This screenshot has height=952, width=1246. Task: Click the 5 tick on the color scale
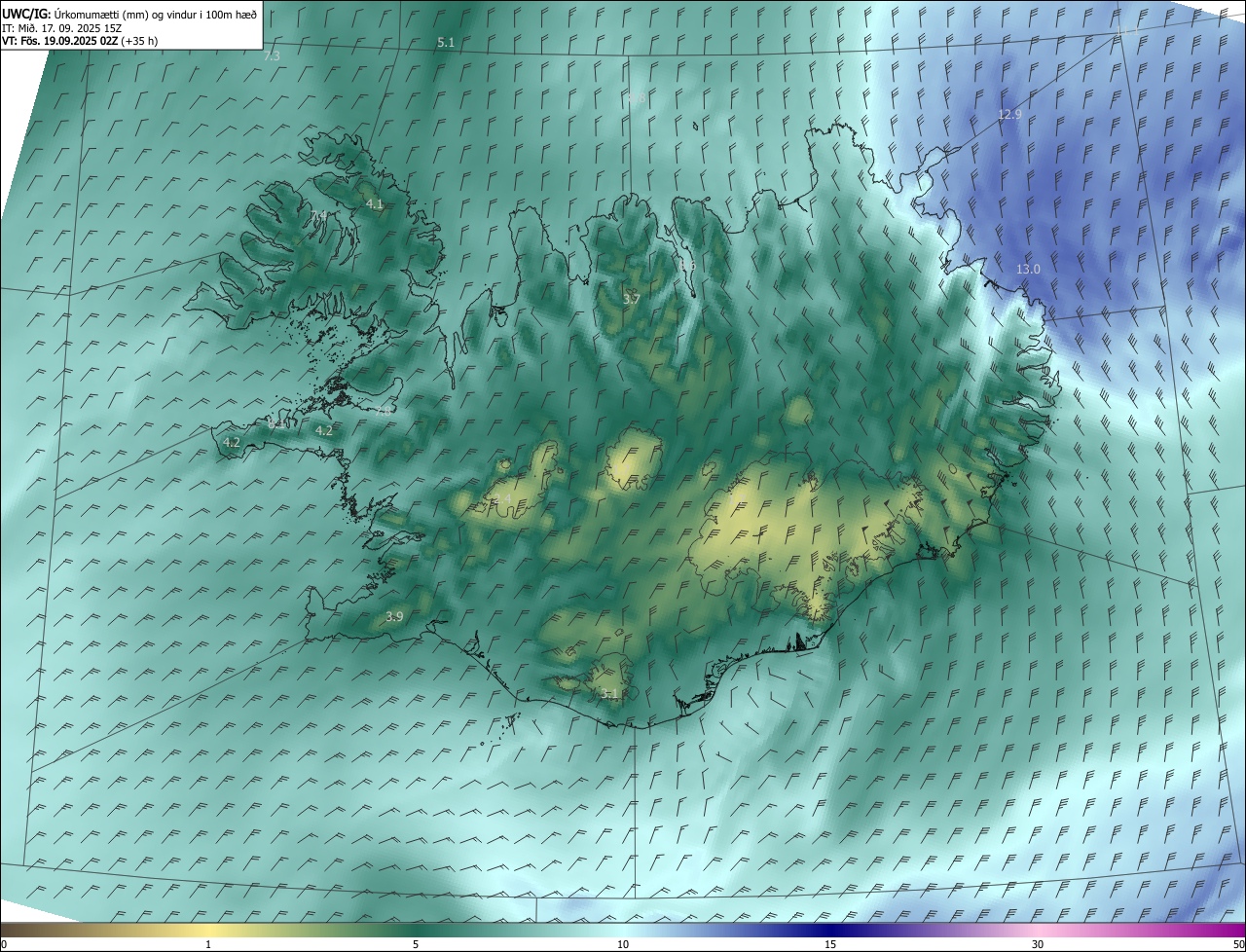416,945
